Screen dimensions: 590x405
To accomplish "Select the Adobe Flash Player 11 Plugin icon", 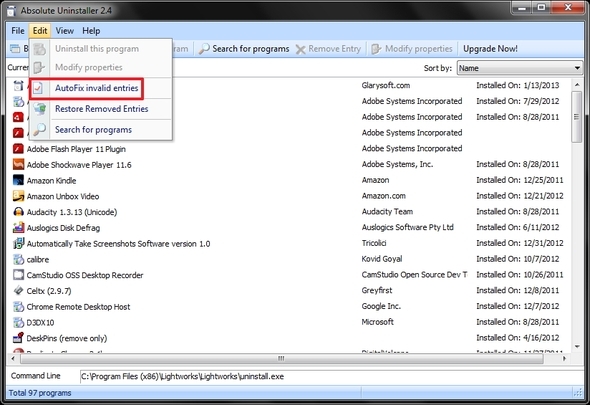I will 18,149.
